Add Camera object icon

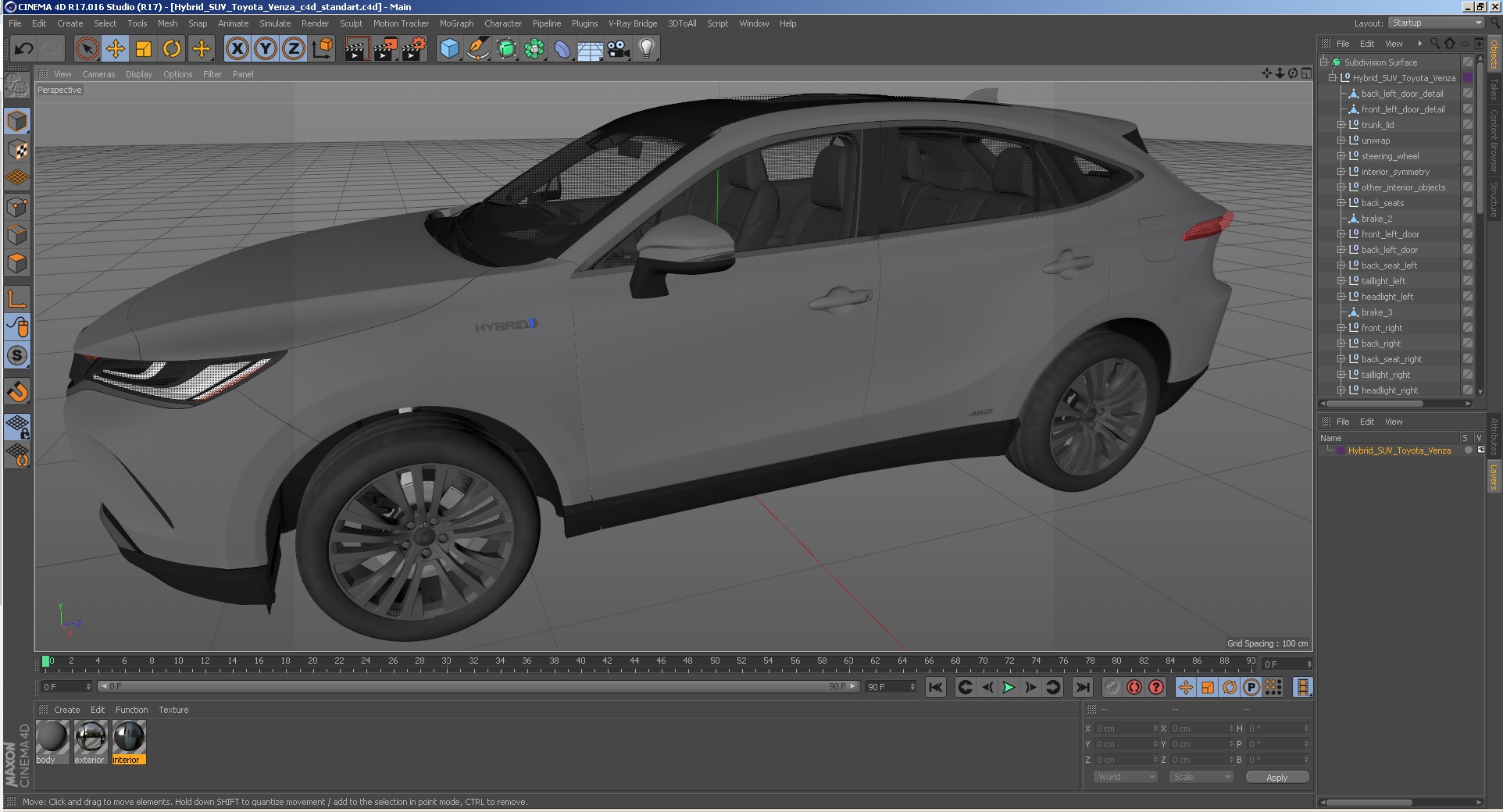[x=618, y=49]
